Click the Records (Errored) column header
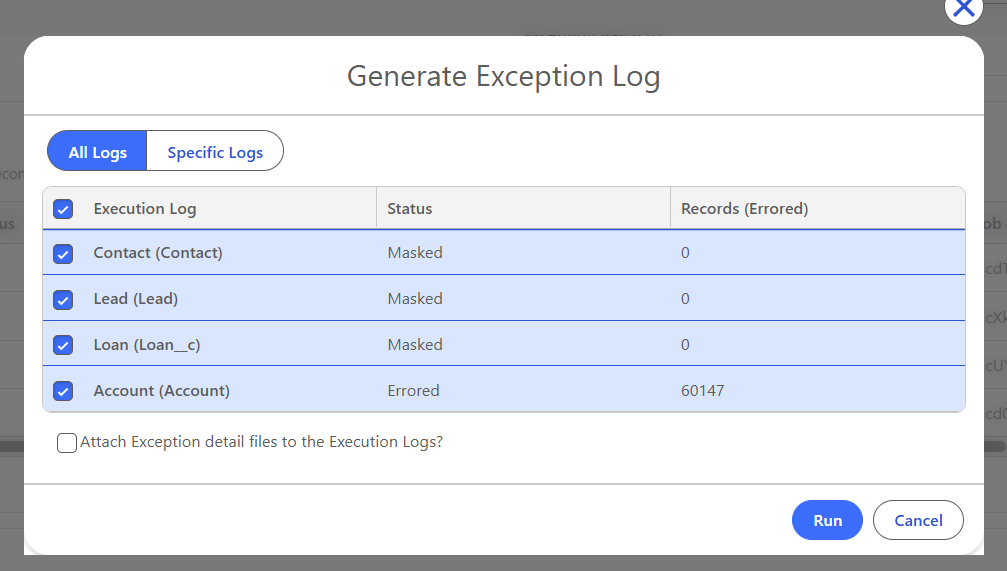The width and height of the screenshot is (1007, 571). coord(744,209)
